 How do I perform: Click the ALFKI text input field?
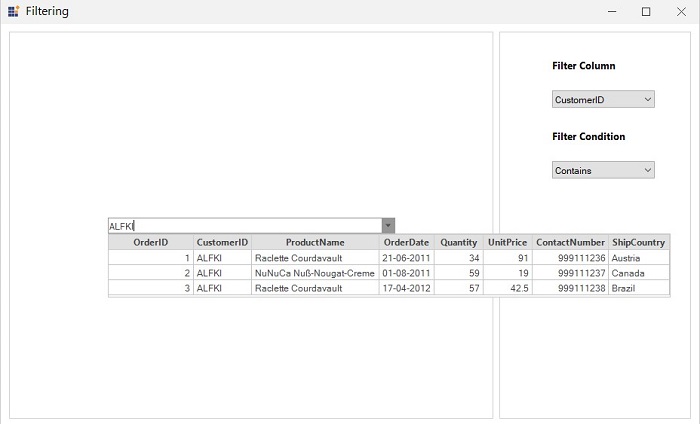click(x=245, y=226)
